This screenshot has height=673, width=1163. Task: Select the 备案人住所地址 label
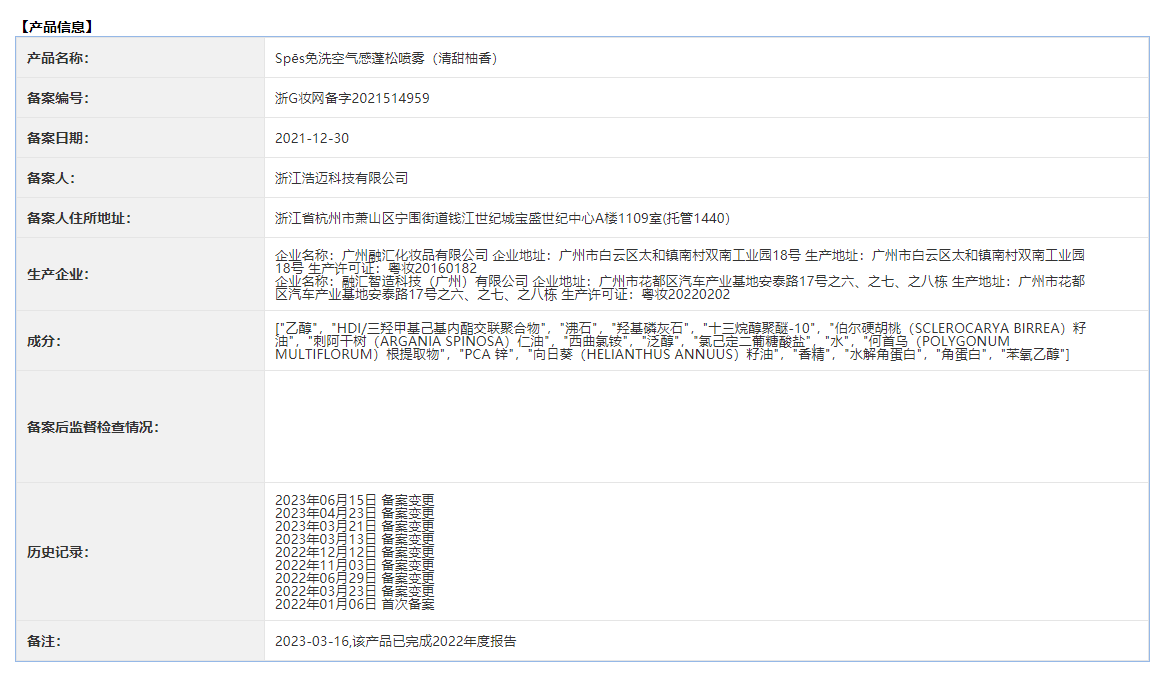[79, 218]
